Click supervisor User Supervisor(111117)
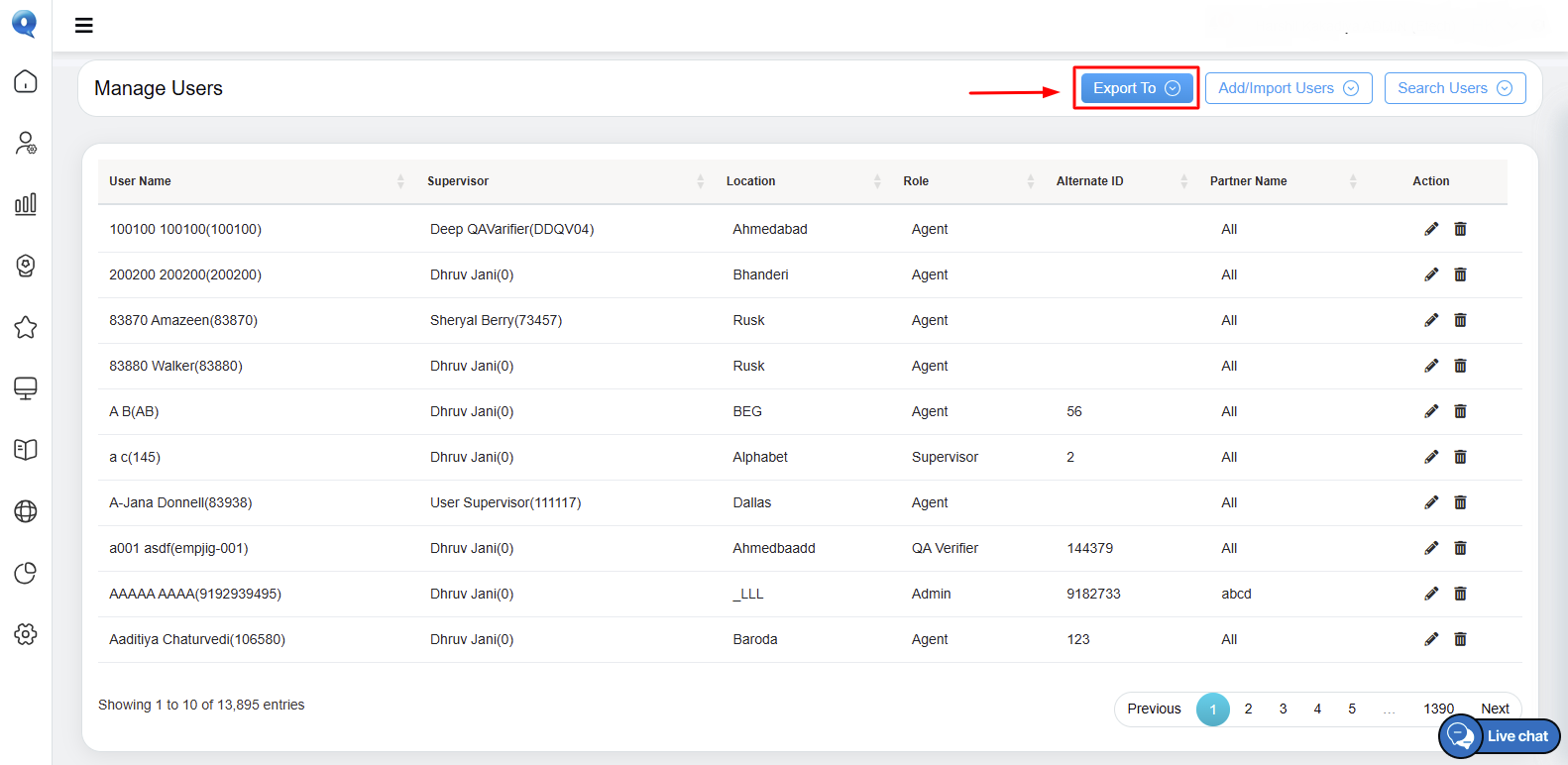 (x=505, y=502)
